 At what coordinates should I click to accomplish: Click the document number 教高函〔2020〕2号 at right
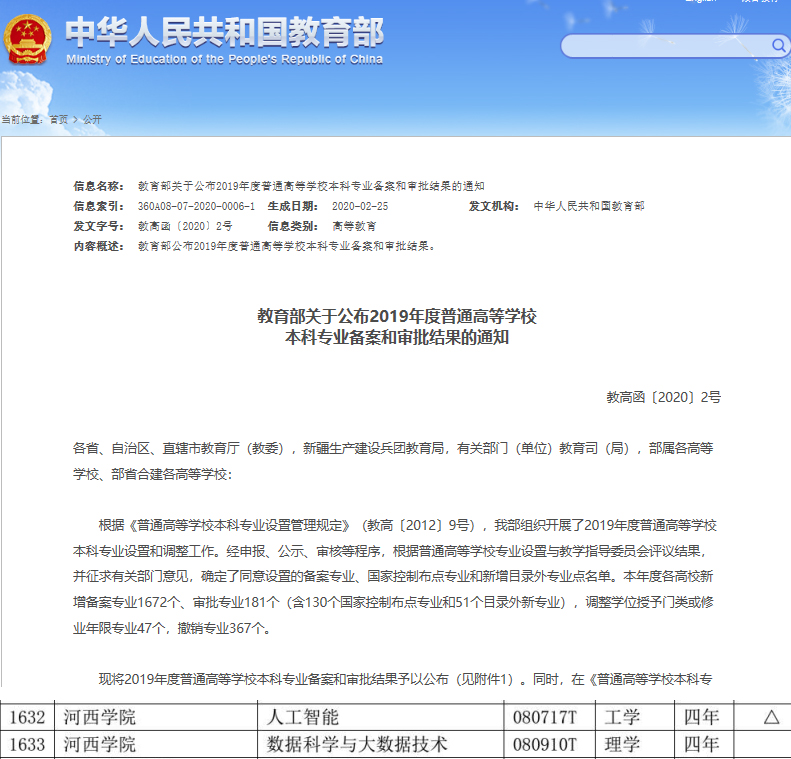click(663, 397)
